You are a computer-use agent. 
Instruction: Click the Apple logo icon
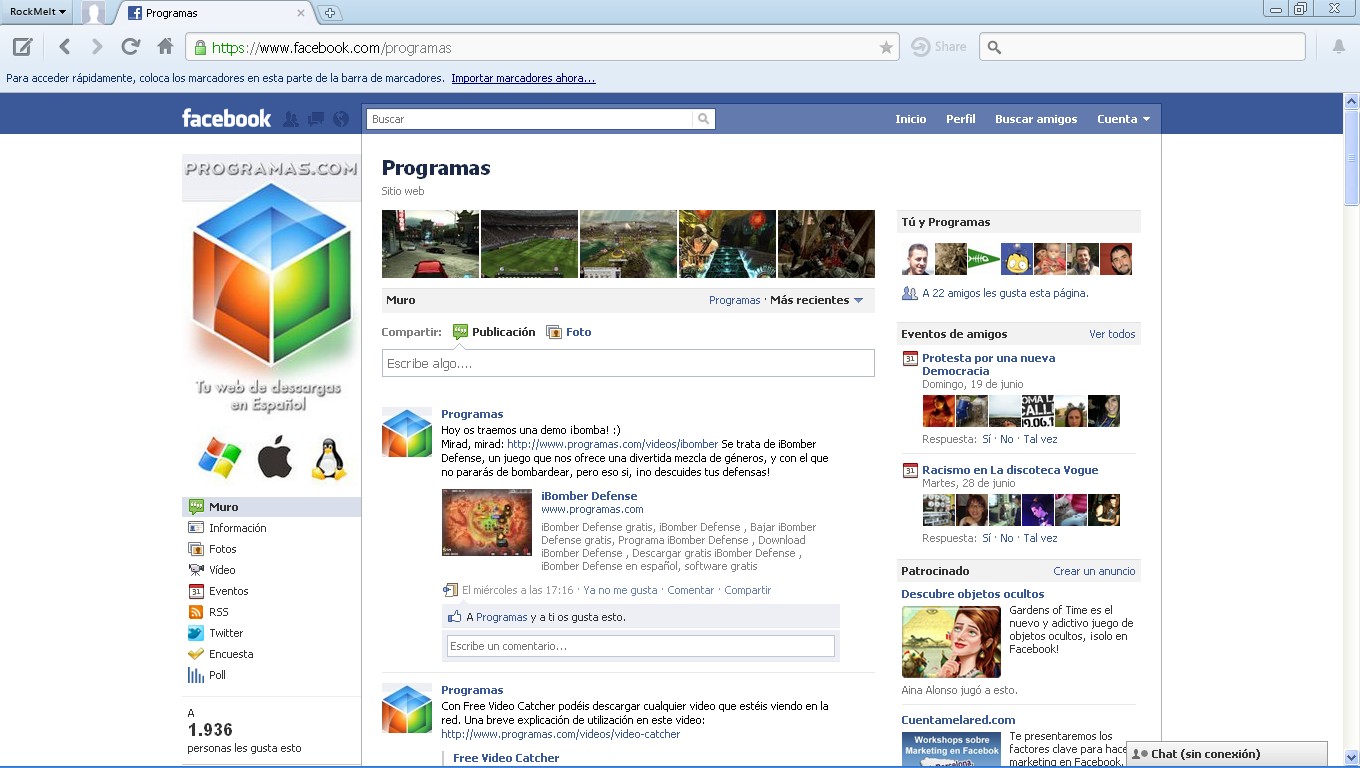[x=275, y=459]
